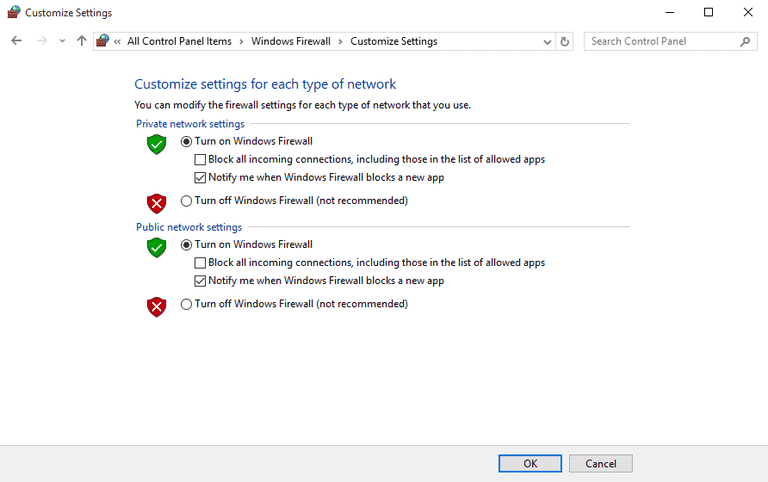Click the OK button
Image resolution: width=768 pixels, height=482 pixels.
pos(530,463)
